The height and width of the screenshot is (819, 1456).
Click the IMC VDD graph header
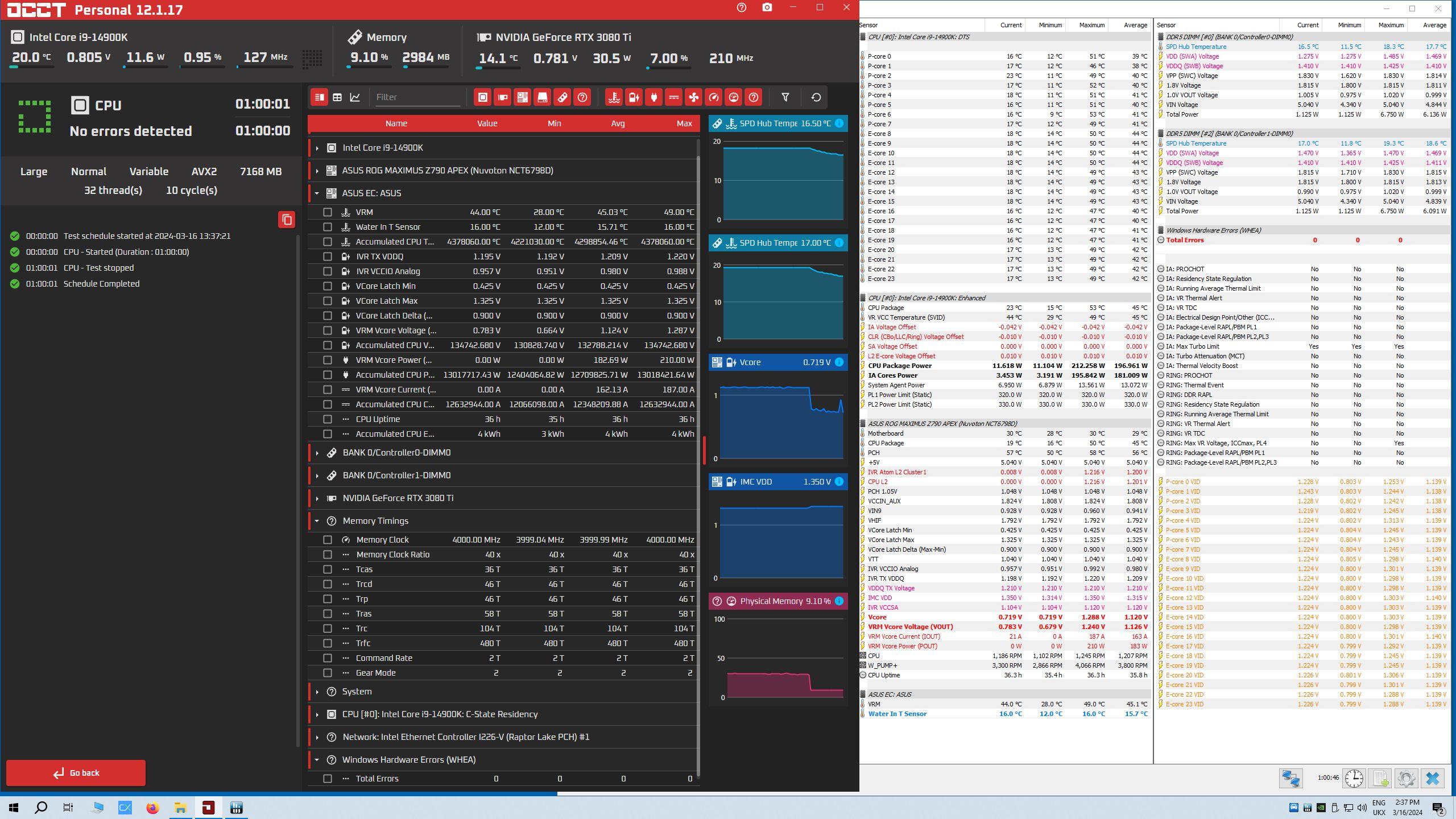point(778,482)
